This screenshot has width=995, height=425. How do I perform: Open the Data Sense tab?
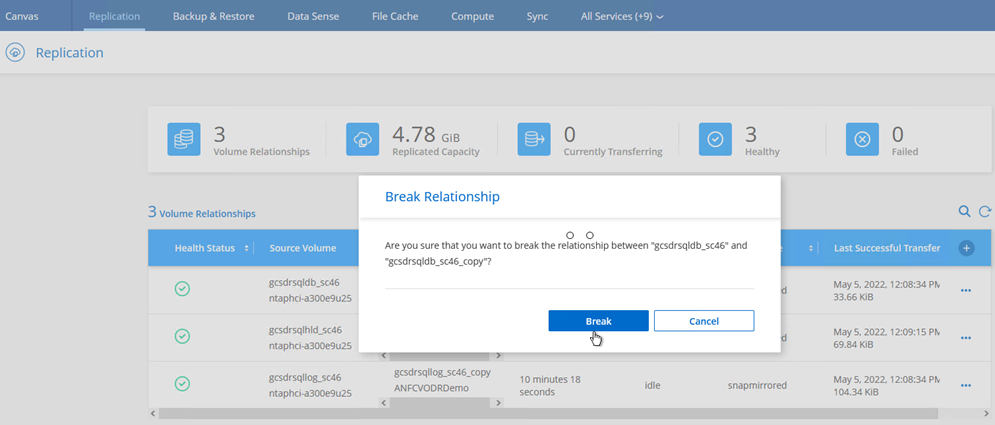(x=312, y=16)
